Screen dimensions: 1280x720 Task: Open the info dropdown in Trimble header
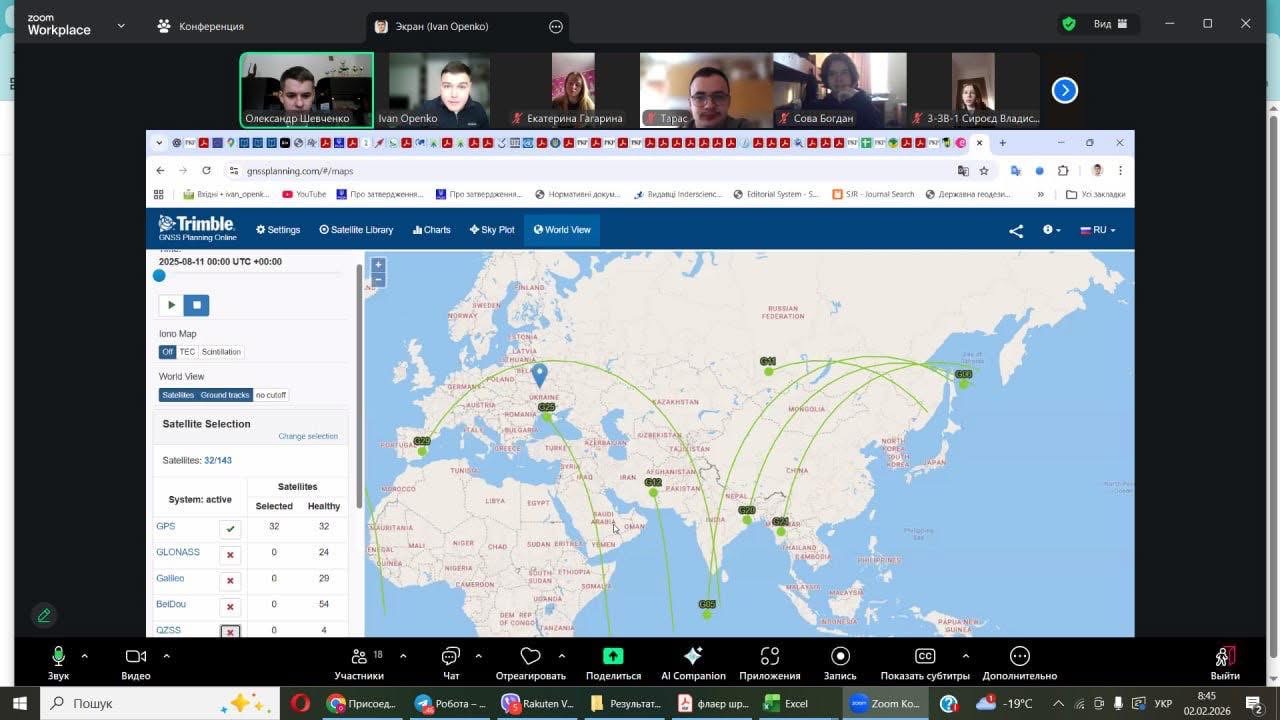[x=1051, y=230]
